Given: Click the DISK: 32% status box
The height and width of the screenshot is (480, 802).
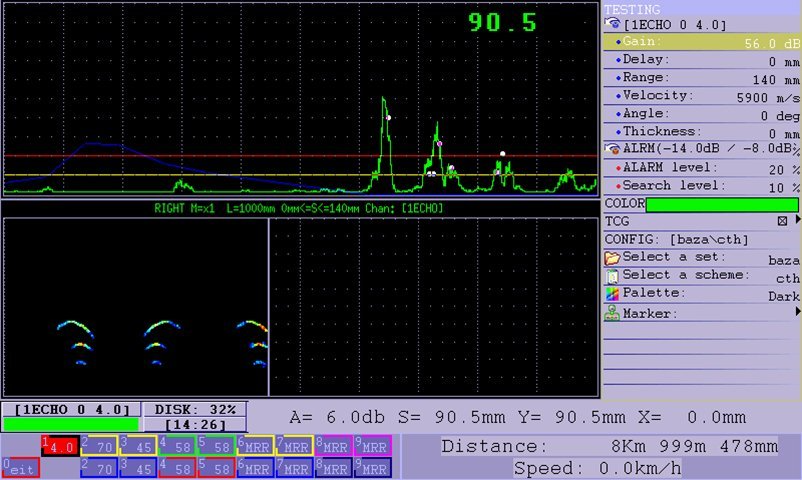Looking at the screenshot, I should pyautogui.click(x=194, y=409).
